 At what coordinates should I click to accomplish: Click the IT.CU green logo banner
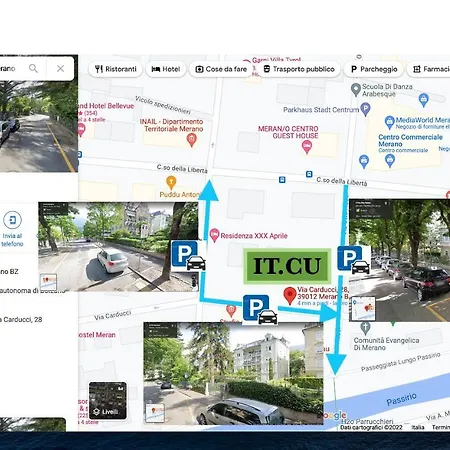coord(287,266)
